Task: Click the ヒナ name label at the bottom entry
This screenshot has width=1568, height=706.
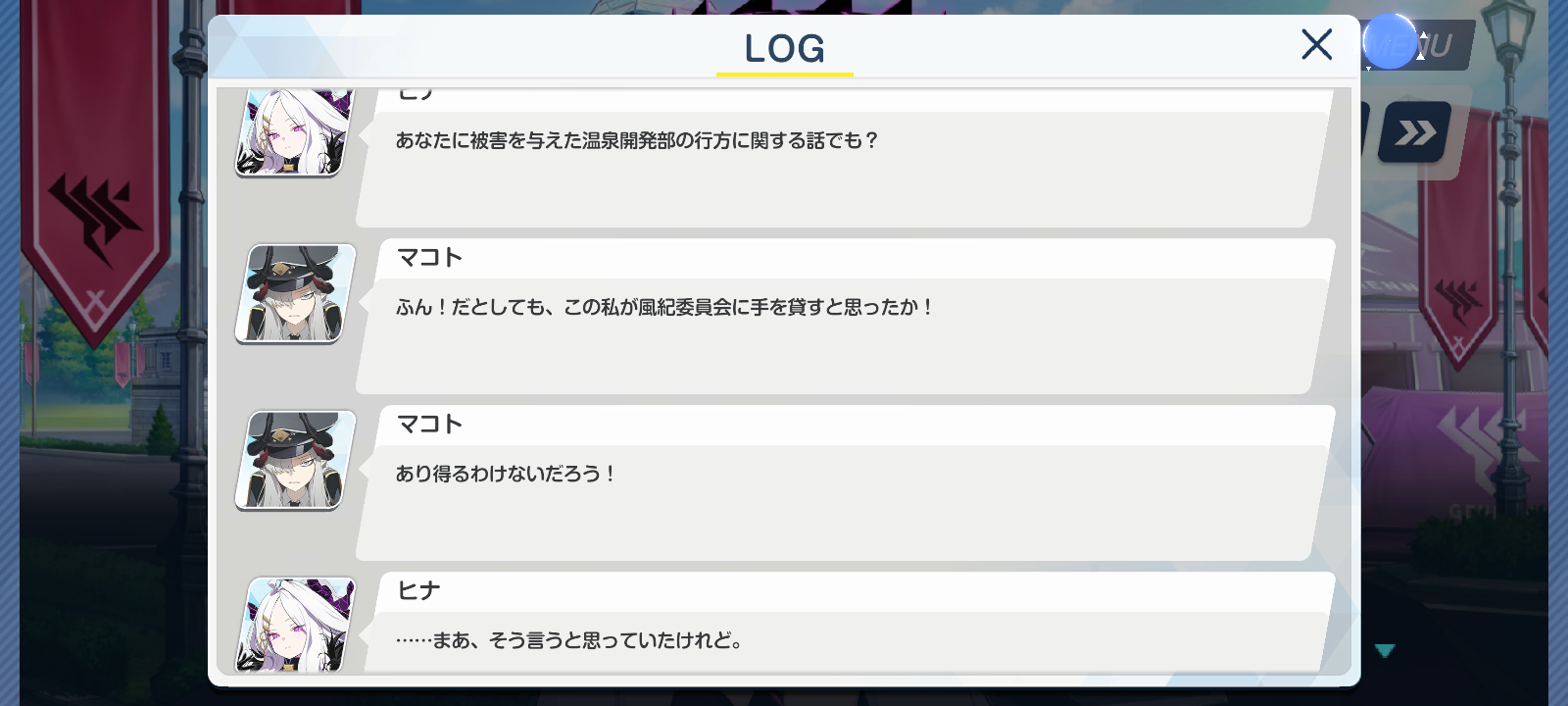Action: [418, 591]
